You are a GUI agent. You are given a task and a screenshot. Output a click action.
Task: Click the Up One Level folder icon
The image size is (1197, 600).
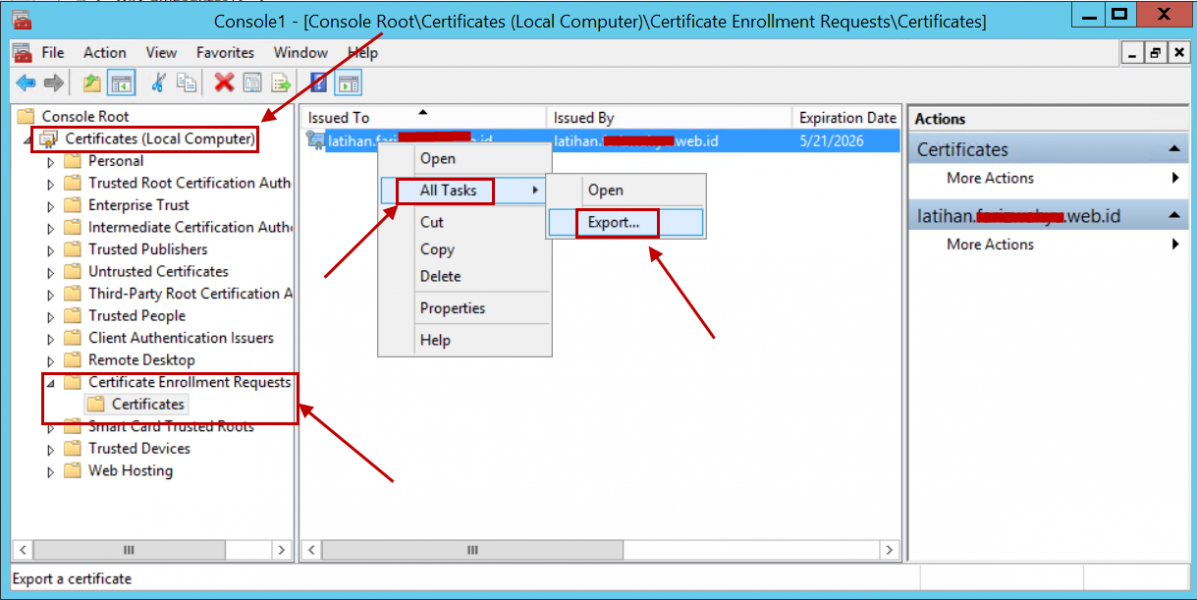(x=92, y=83)
